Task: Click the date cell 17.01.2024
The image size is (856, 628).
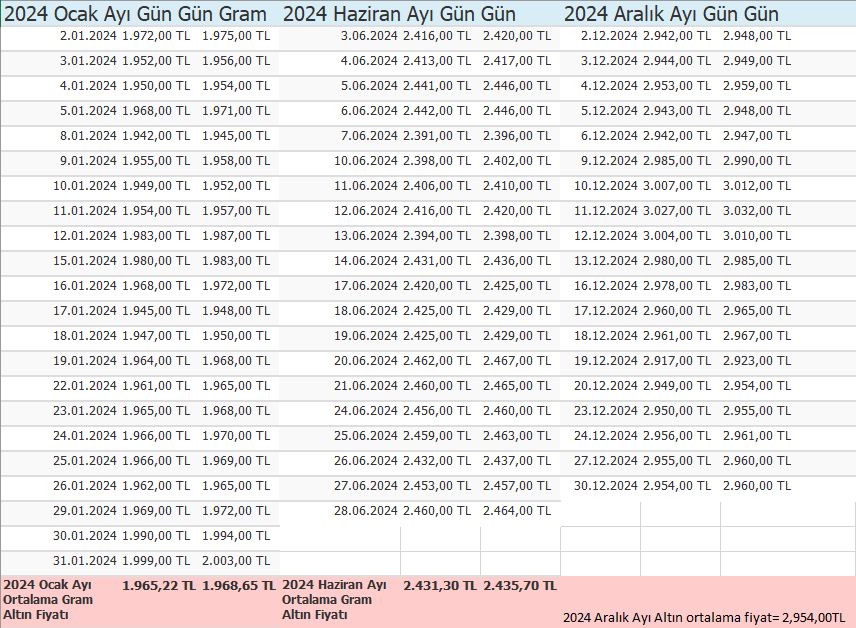Action: [x=85, y=311]
